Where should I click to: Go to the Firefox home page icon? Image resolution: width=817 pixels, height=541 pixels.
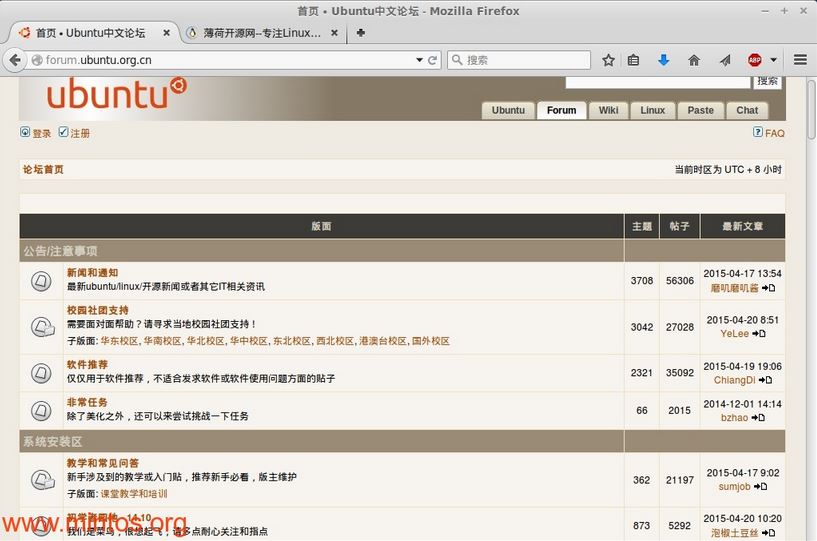[694, 60]
